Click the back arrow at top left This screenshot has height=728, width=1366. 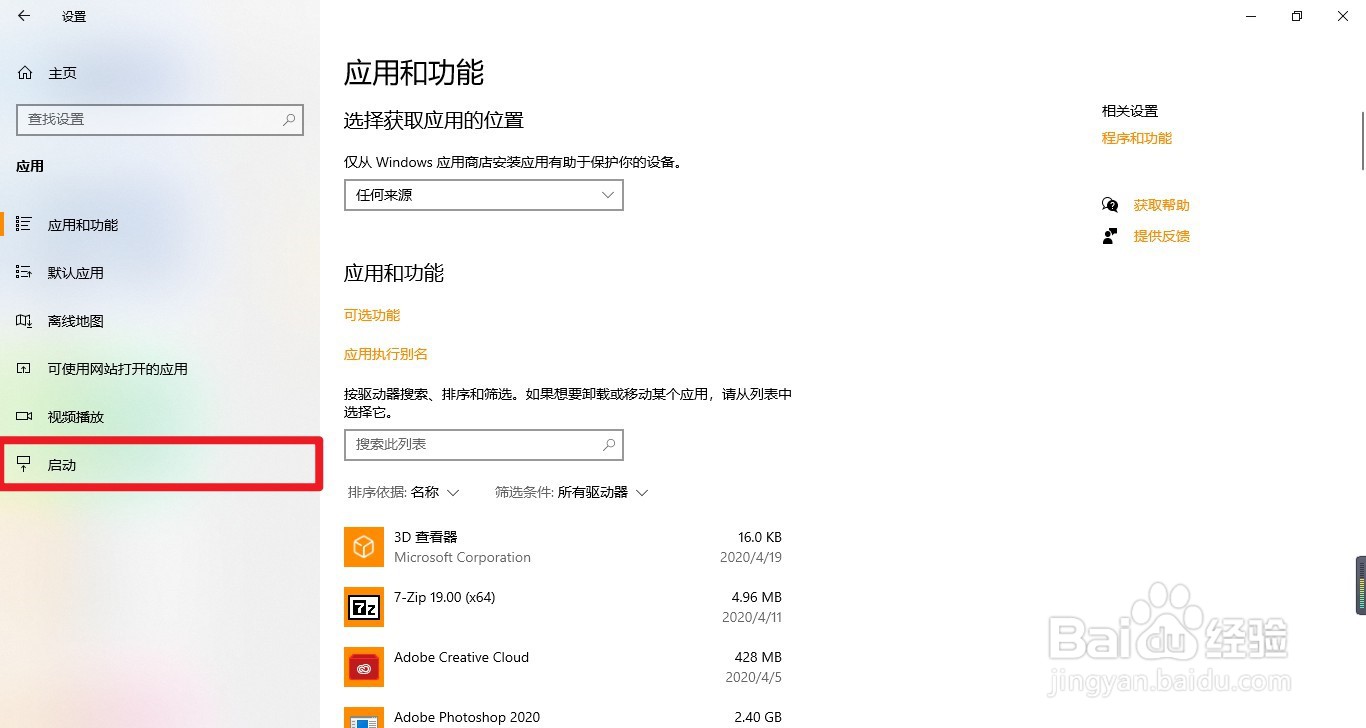pyautogui.click(x=23, y=16)
